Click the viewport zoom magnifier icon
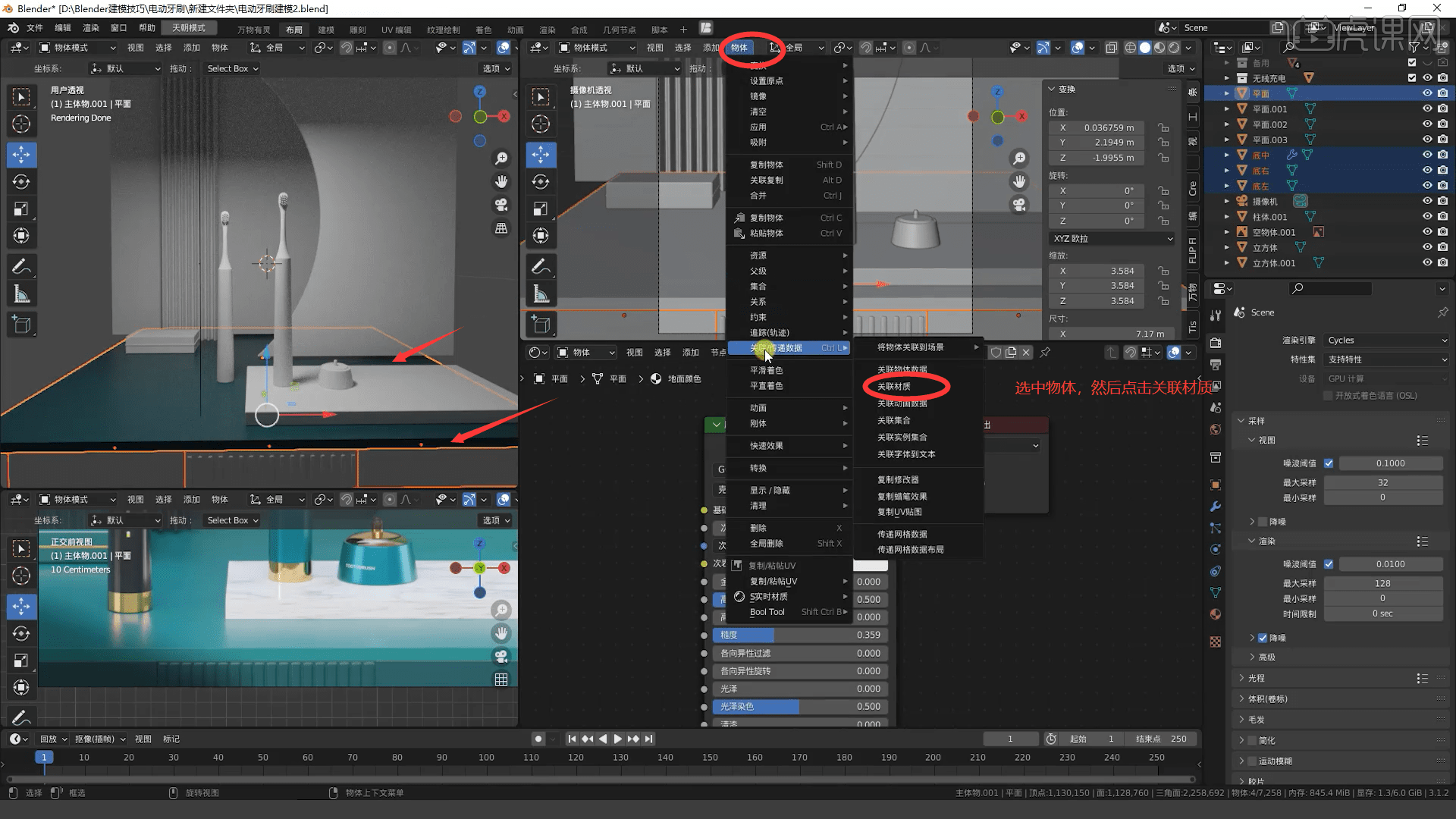Image resolution: width=1456 pixels, height=819 pixels. point(501,158)
